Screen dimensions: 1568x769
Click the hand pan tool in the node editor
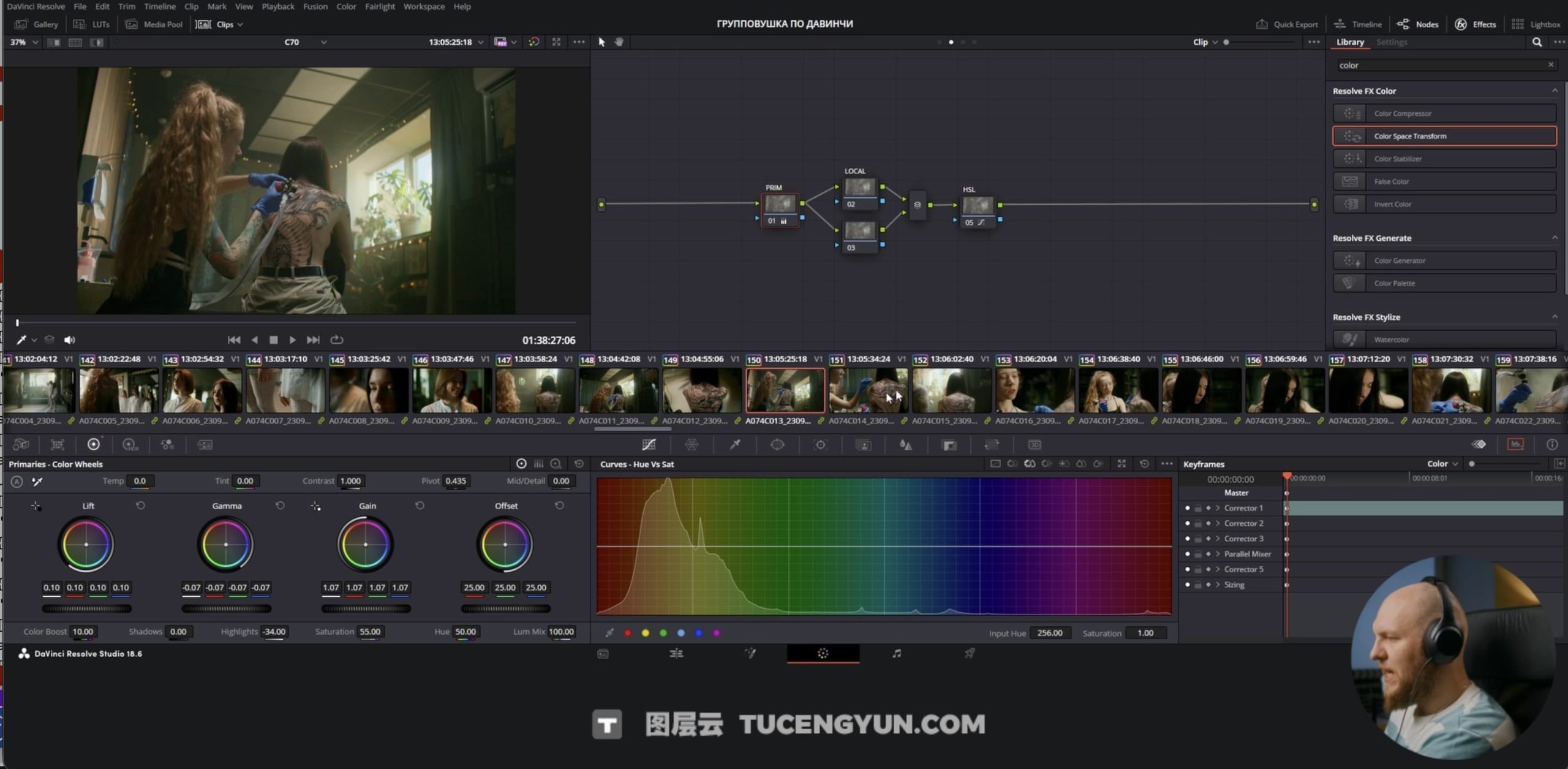point(619,42)
